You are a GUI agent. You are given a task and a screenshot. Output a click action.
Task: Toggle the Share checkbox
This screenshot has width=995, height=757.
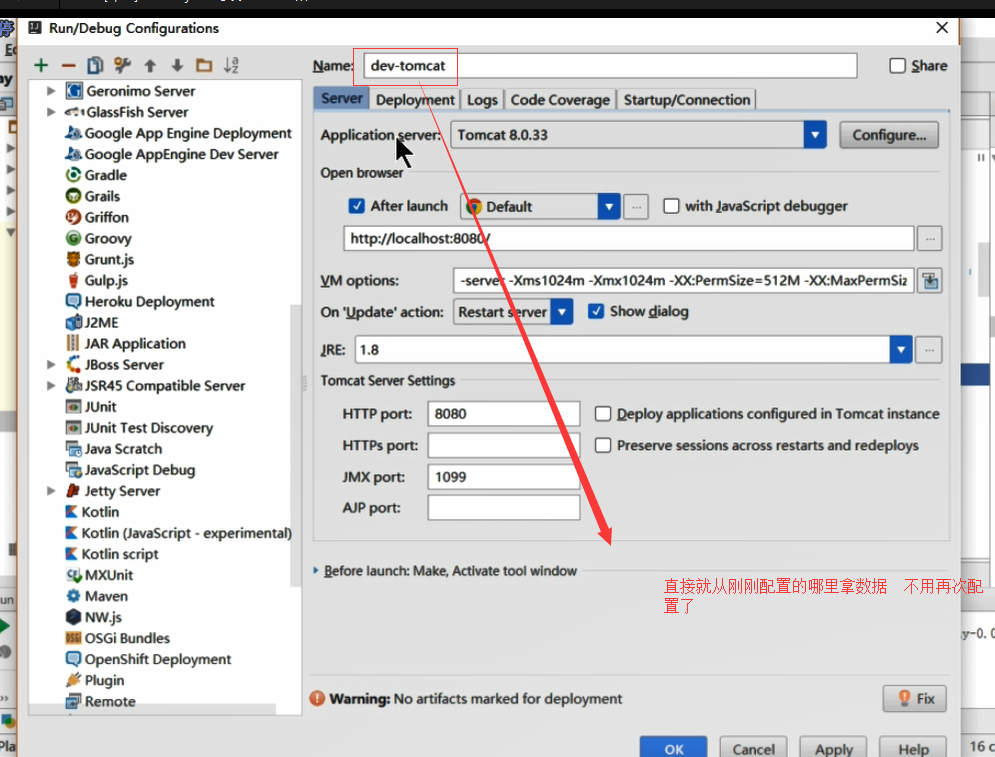[x=897, y=65]
